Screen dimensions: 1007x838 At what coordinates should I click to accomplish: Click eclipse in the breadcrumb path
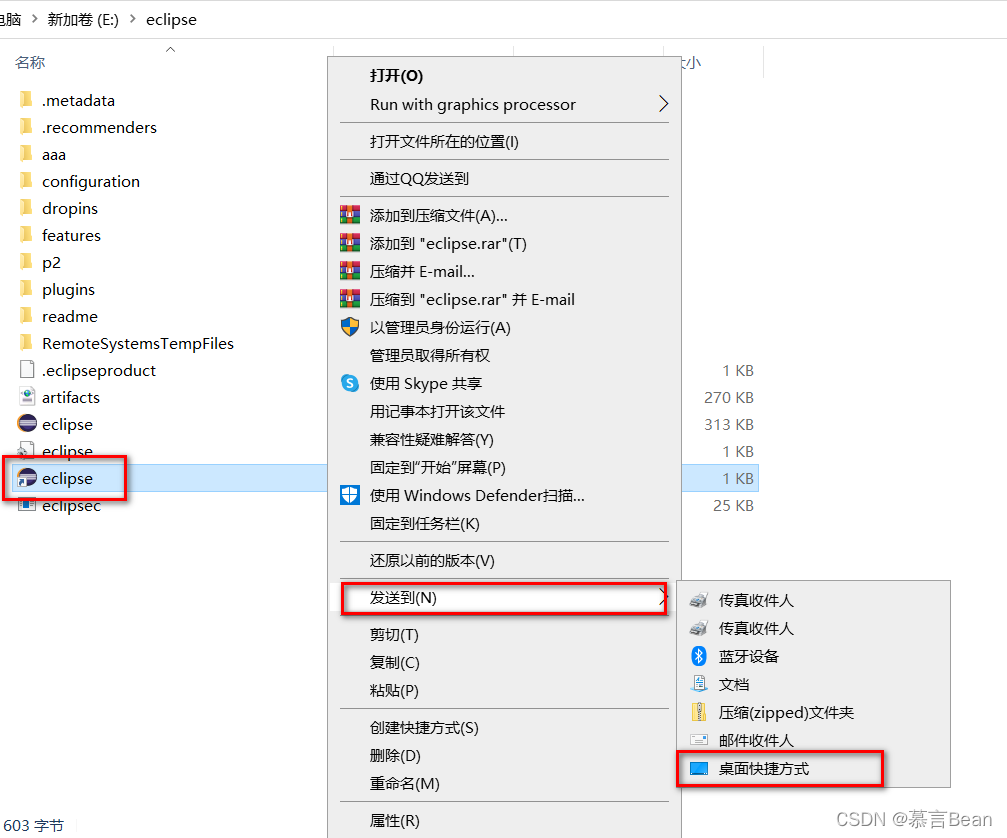(x=170, y=19)
